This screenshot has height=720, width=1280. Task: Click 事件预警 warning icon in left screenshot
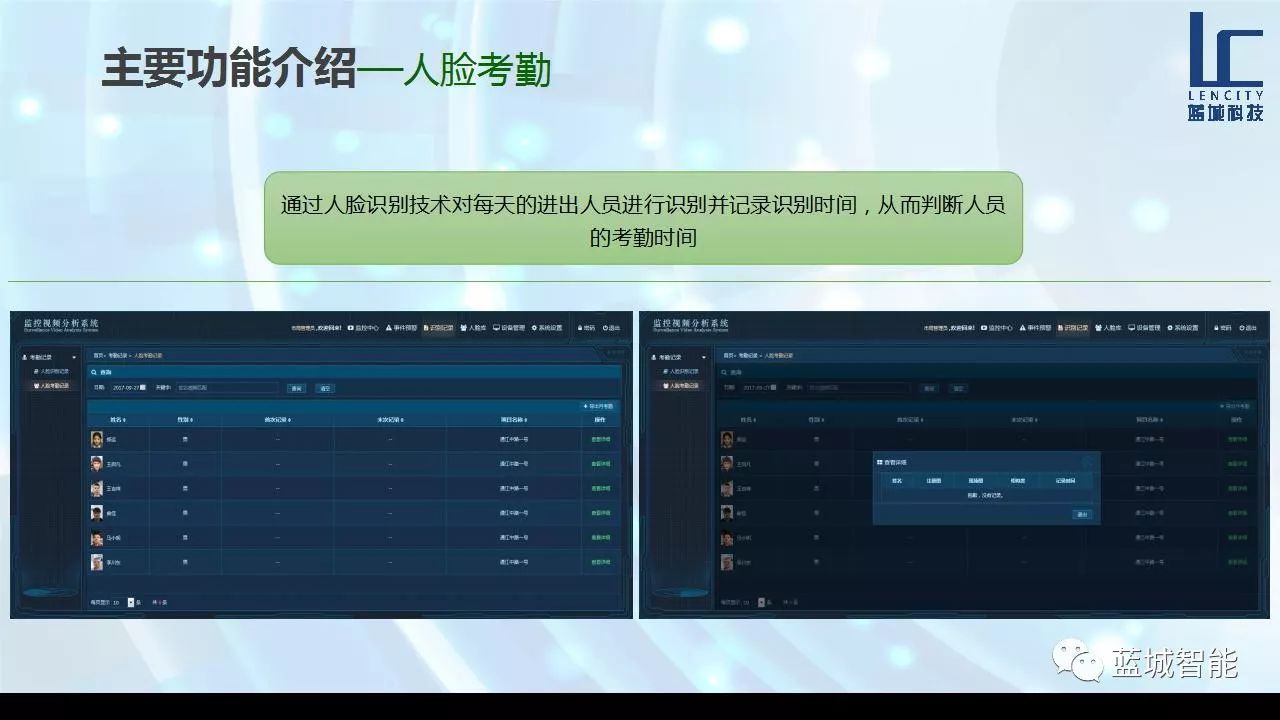pos(390,328)
